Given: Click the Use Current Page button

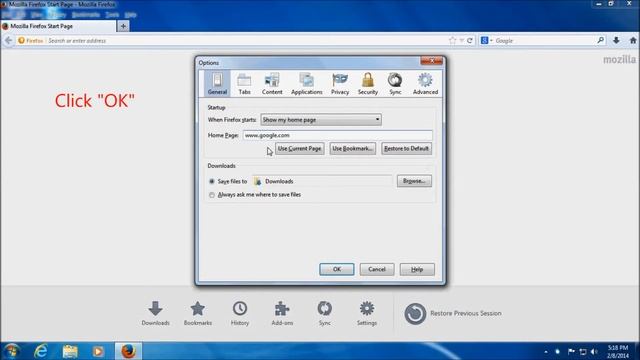Looking at the screenshot, I should (300, 149).
